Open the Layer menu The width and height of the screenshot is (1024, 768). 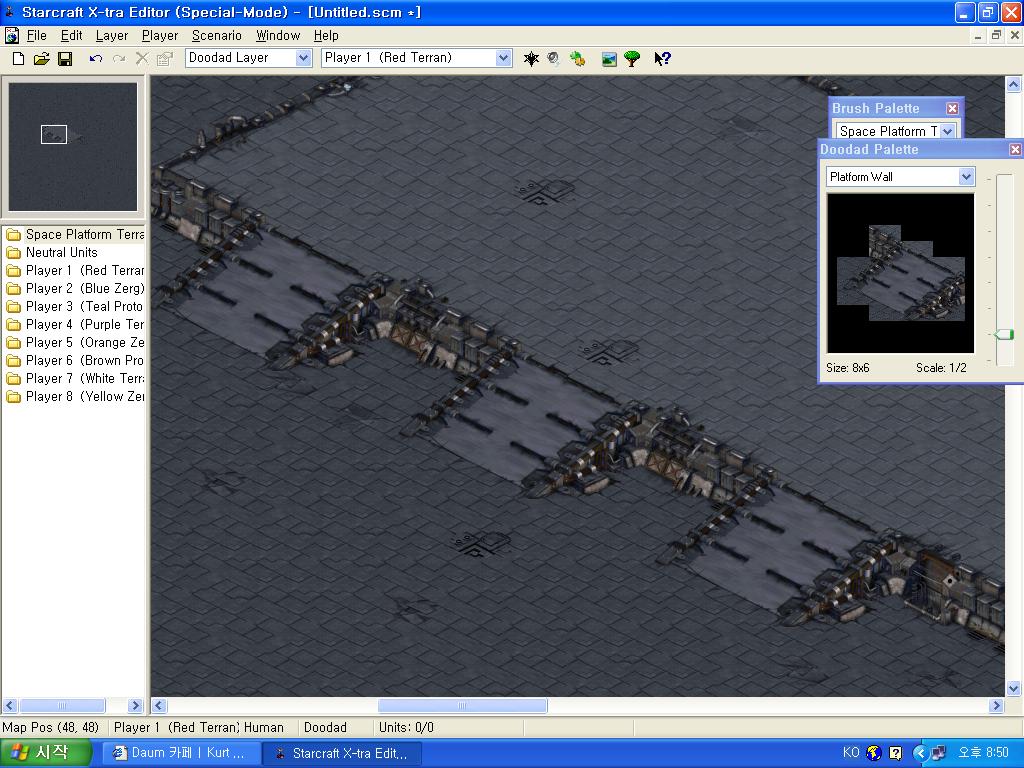[x=112, y=35]
